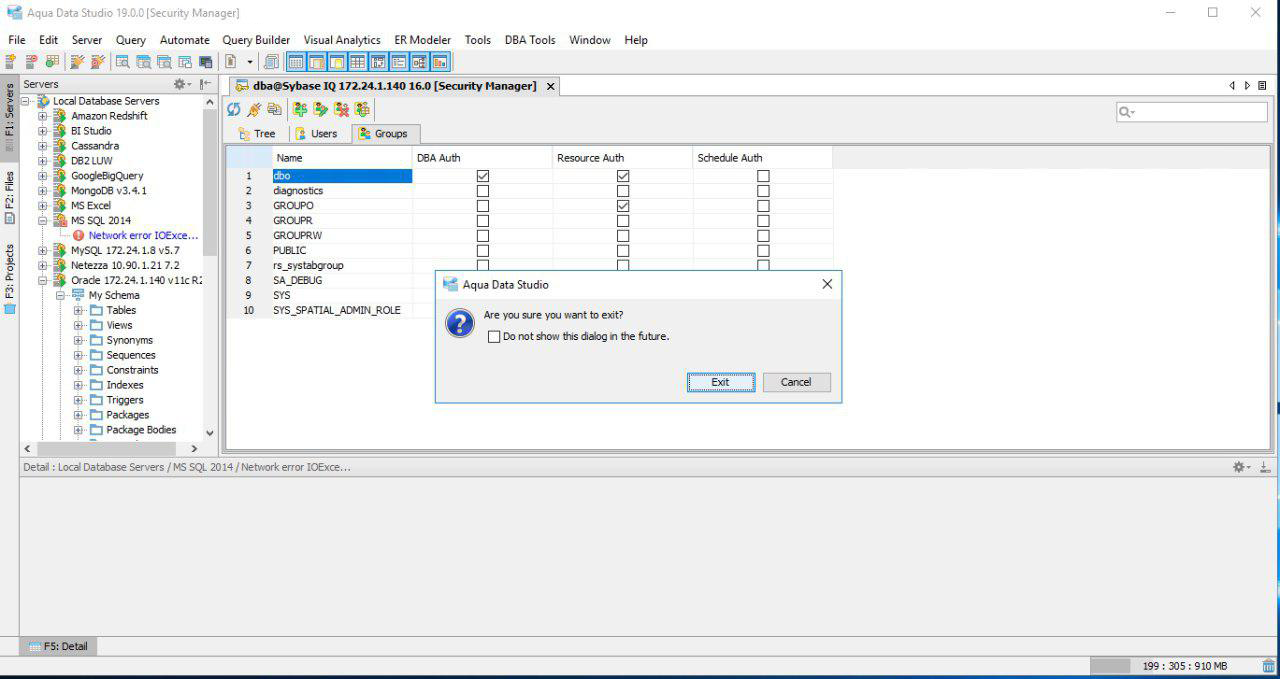Open the Detail panel gear icon
The height and width of the screenshot is (679, 1280).
[x=1240, y=467]
